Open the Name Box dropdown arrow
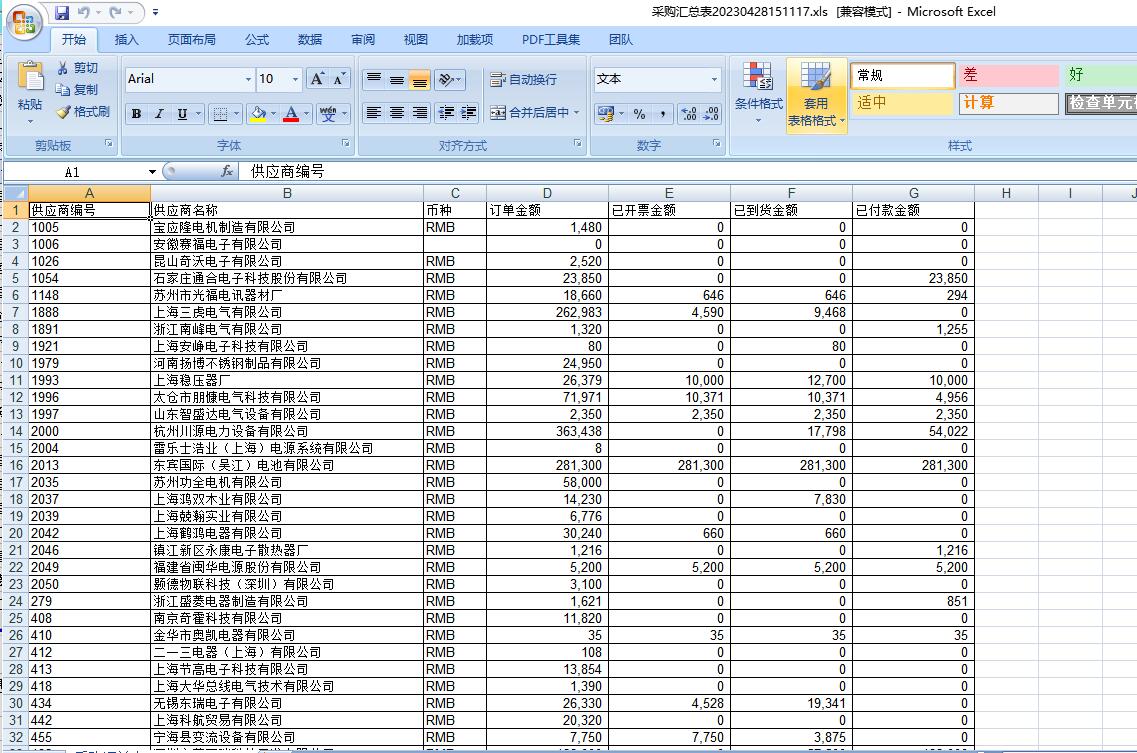1137x753 pixels. tap(152, 172)
